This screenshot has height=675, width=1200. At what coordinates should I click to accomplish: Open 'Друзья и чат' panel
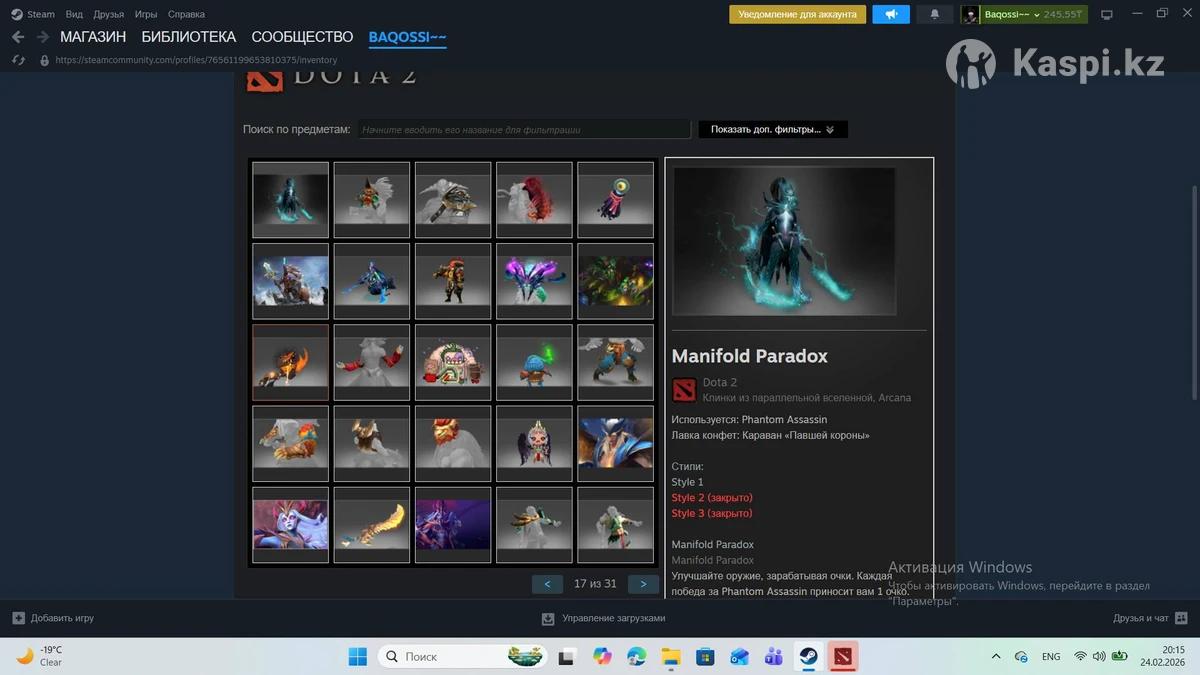click(x=1149, y=618)
